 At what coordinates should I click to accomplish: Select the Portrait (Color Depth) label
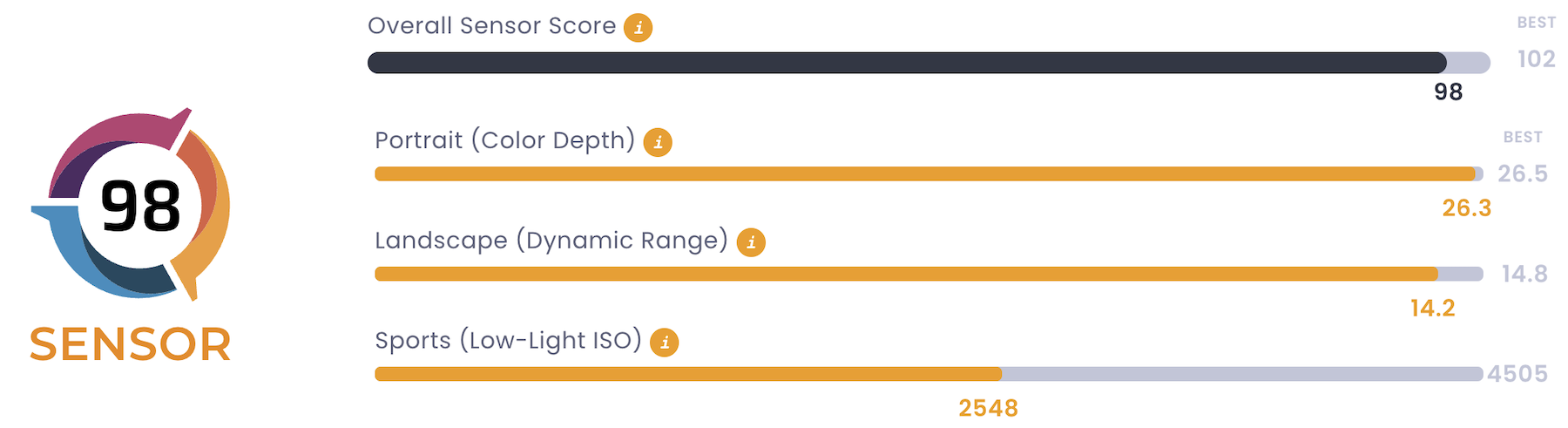pos(504,140)
